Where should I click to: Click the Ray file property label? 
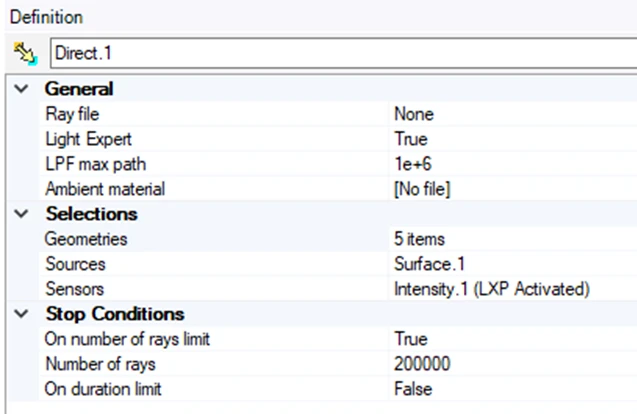[72, 114]
